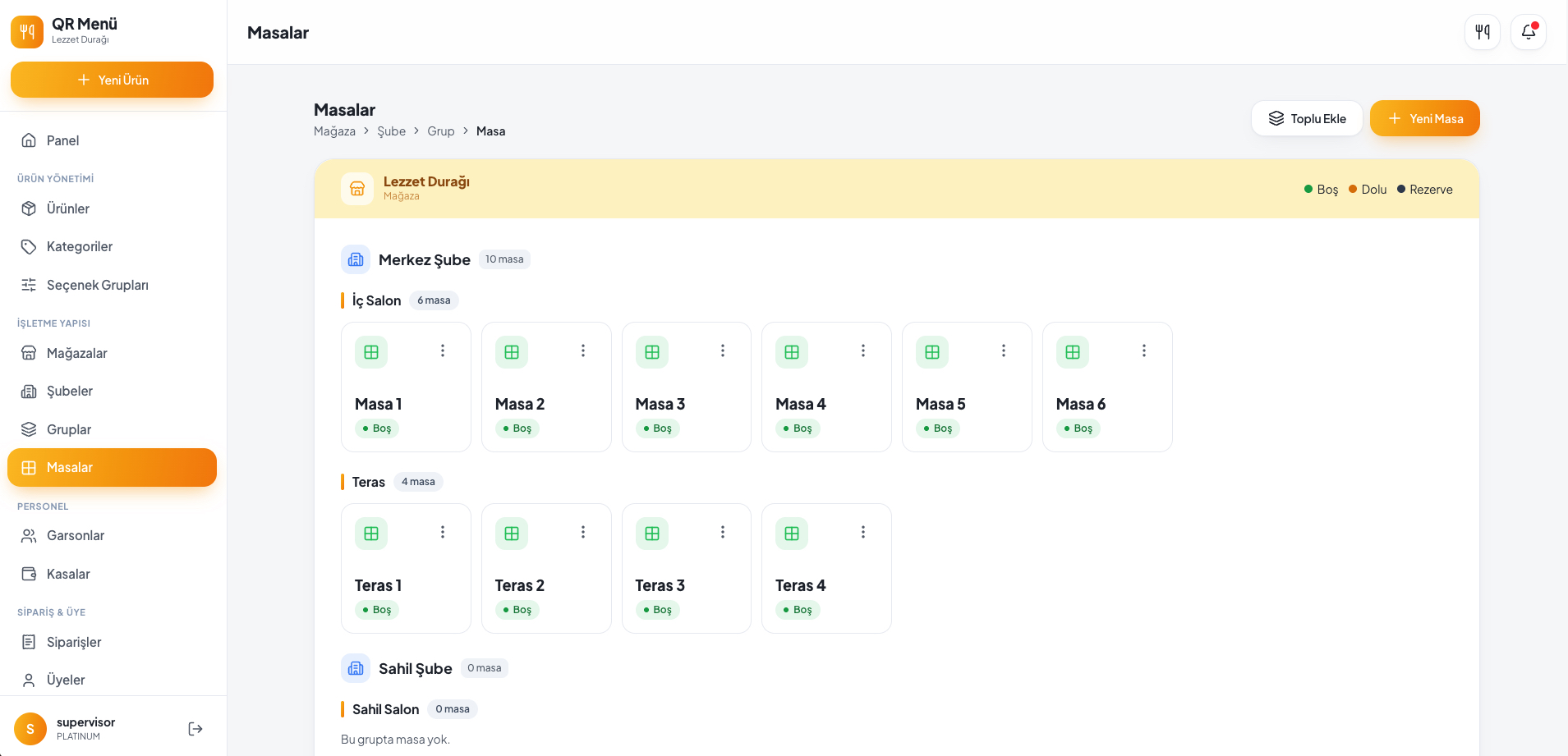Click the "Teras" group heading
1568x756 pixels.
coord(368,482)
